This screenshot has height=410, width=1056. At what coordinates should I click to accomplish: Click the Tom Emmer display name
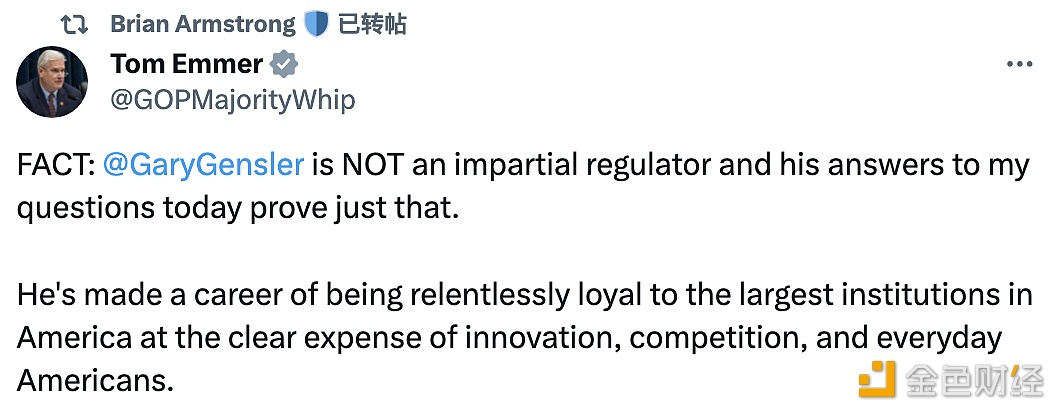click(187, 64)
